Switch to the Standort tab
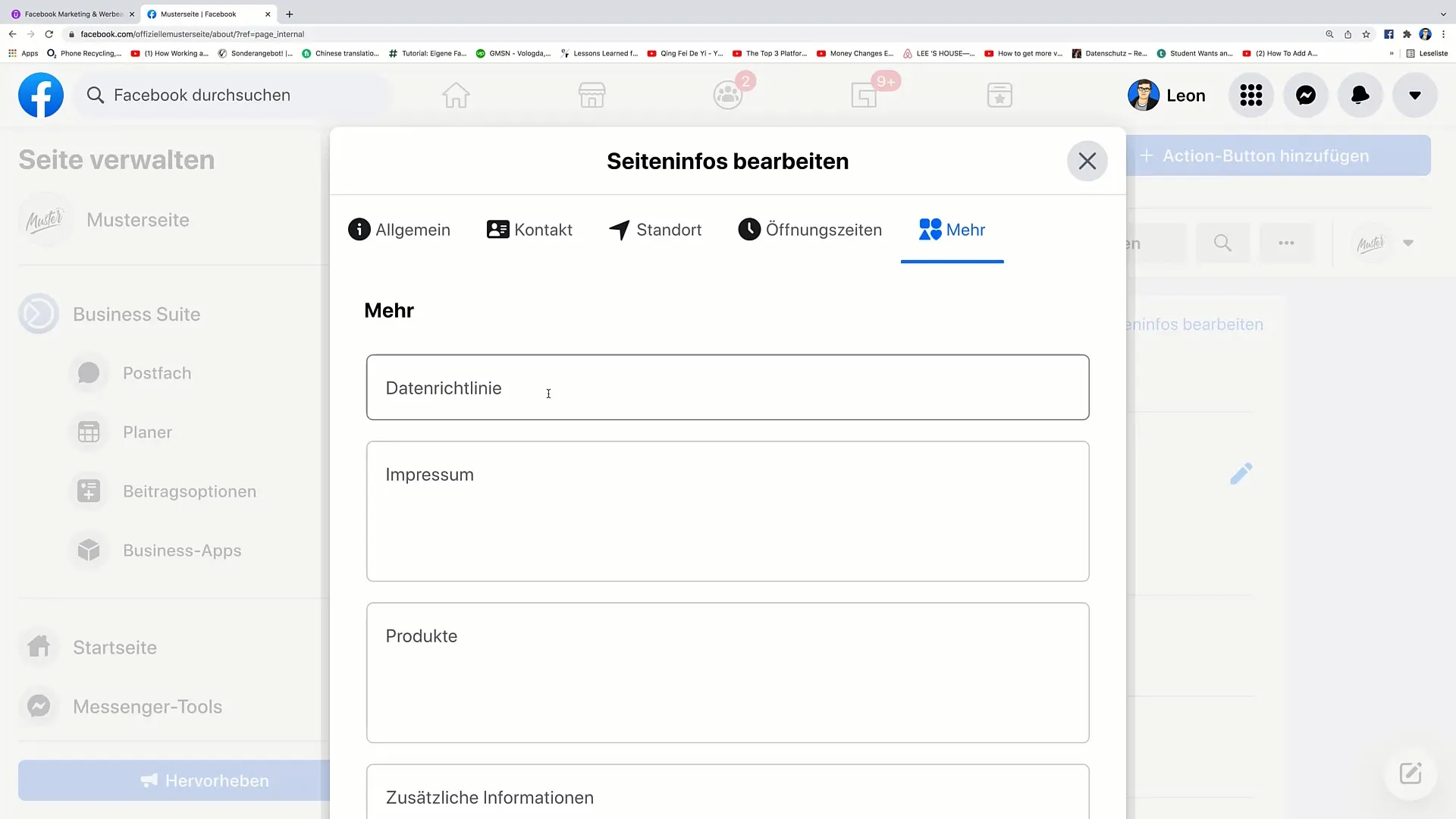Screen dimensions: 1456x819 [x=655, y=230]
